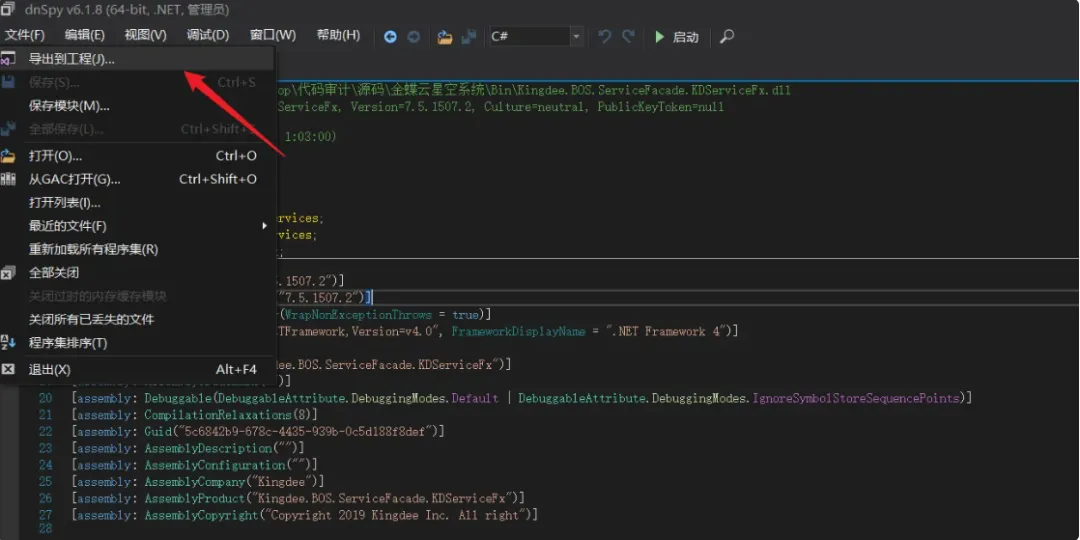The image size is (1080, 540).
Task: Click the WrapNonExceptionThrows = true text
Action: click(381, 315)
